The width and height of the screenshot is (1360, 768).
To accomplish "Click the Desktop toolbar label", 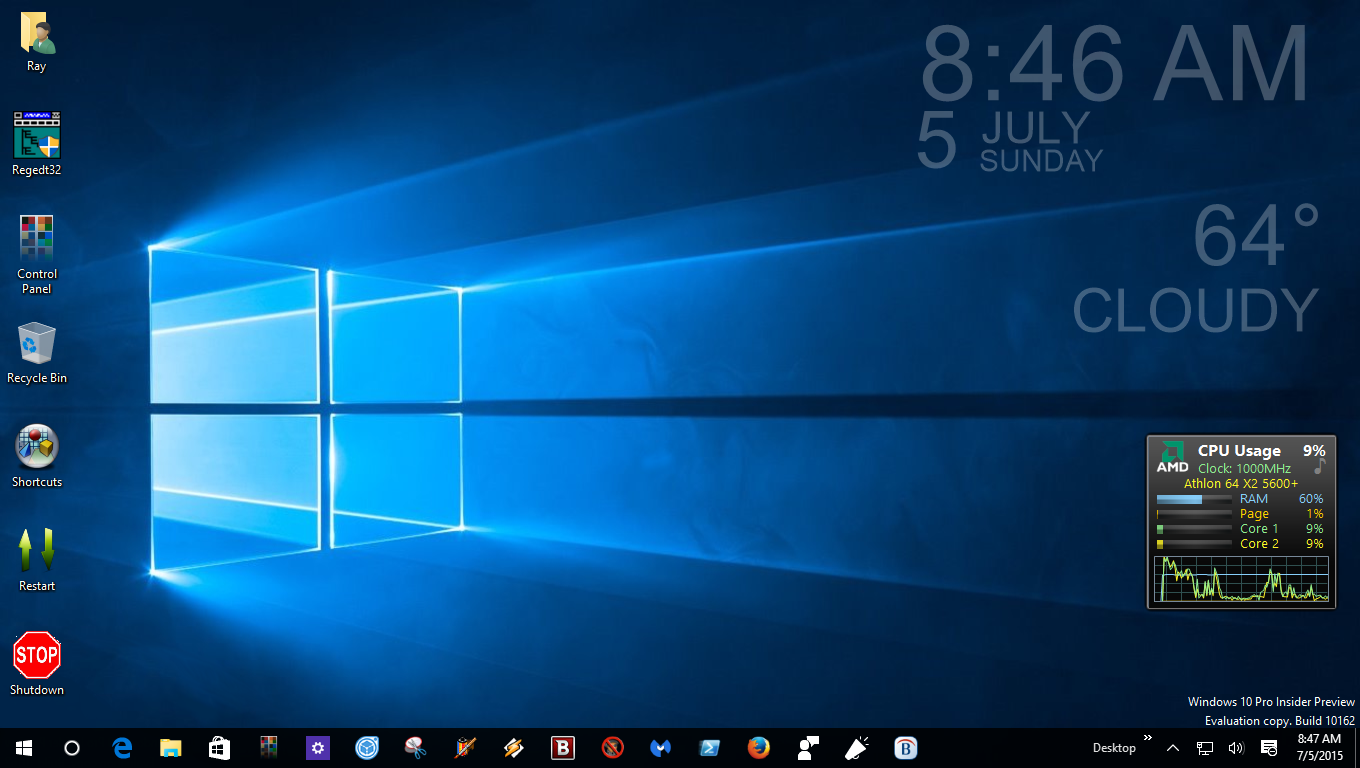I will [x=1114, y=748].
